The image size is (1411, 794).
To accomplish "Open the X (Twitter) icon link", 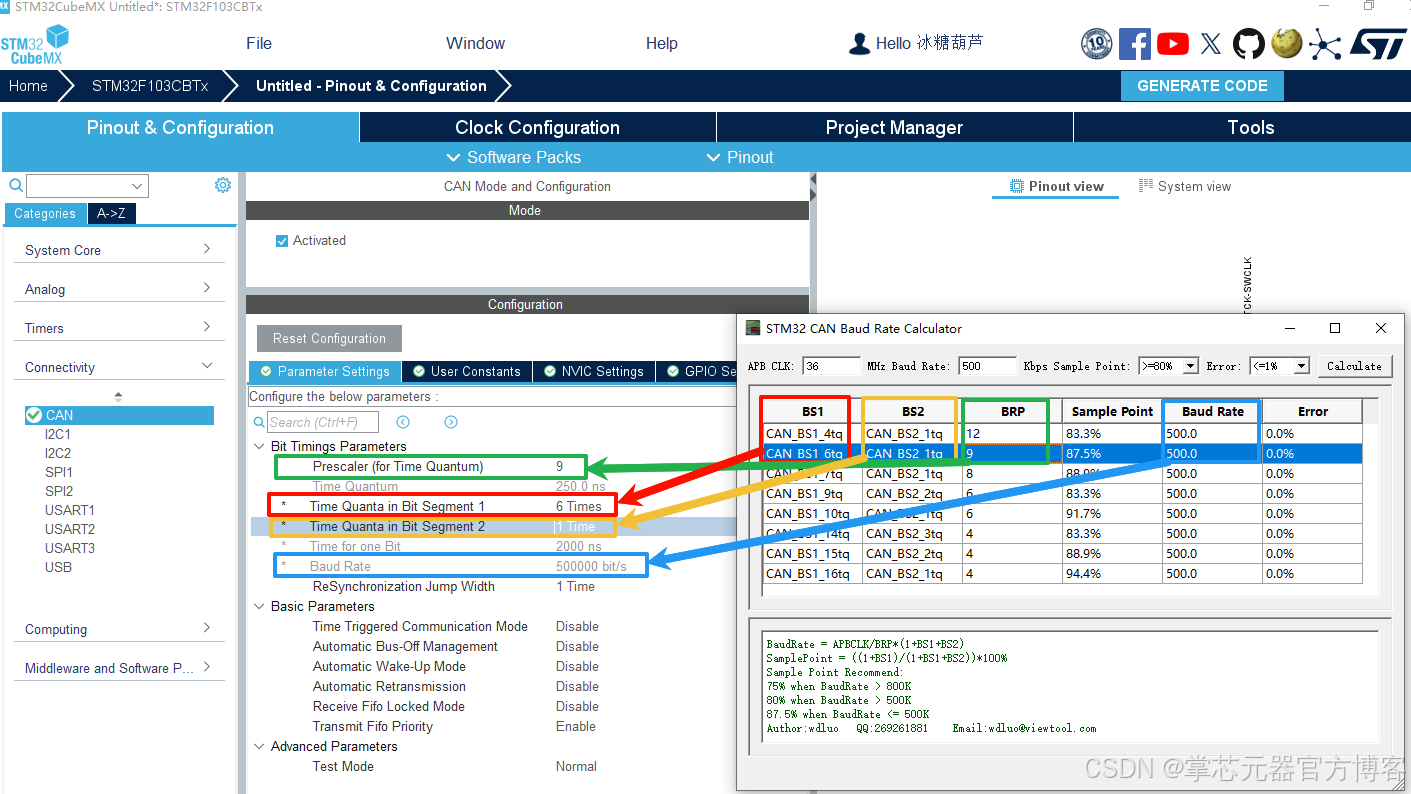I will pyautogui.click(x=1211, y=43).
